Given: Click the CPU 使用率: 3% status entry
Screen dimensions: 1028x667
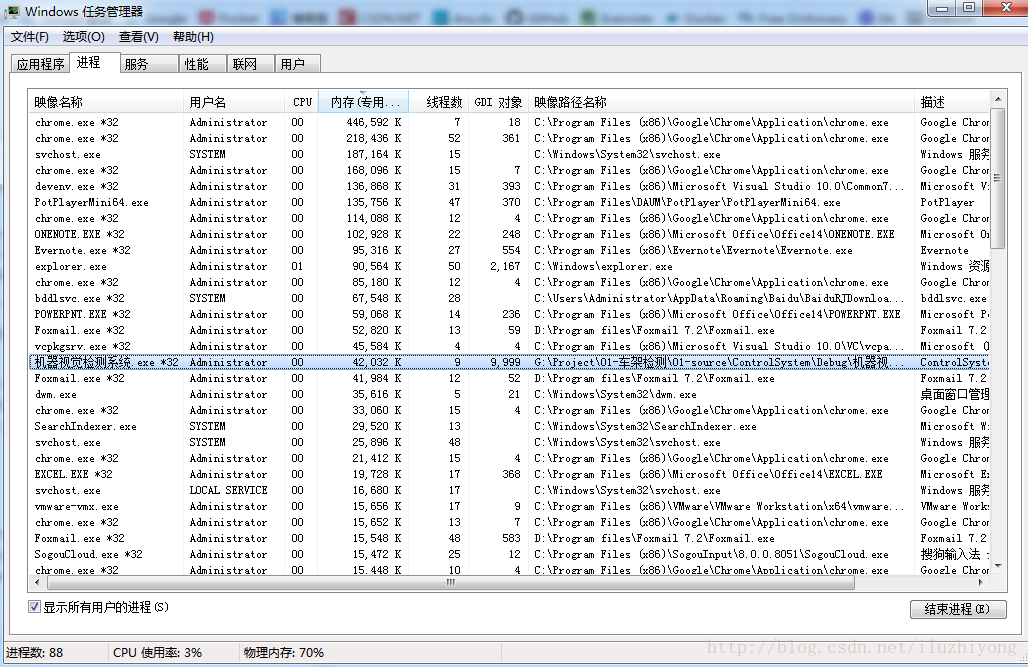Looking at the screenshot, I should point(157,653).
